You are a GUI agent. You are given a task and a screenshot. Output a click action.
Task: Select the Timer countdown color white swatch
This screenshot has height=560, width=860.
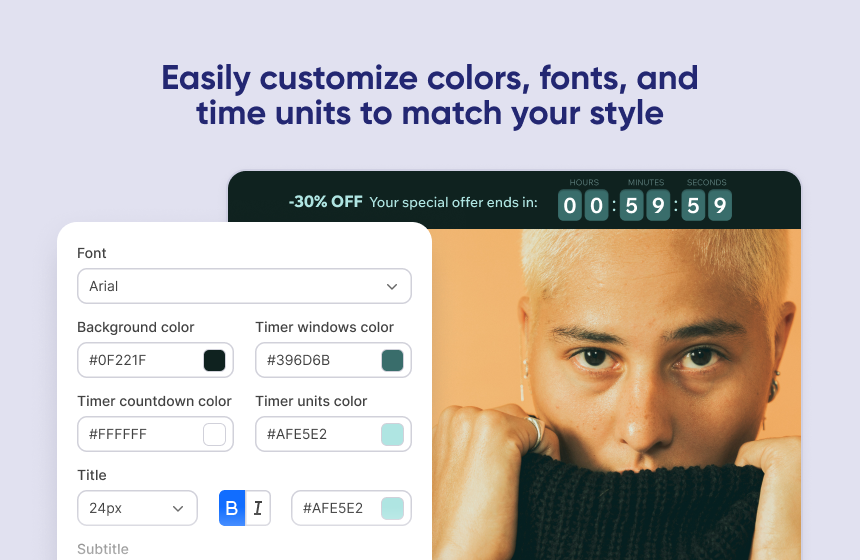[214, 434]
